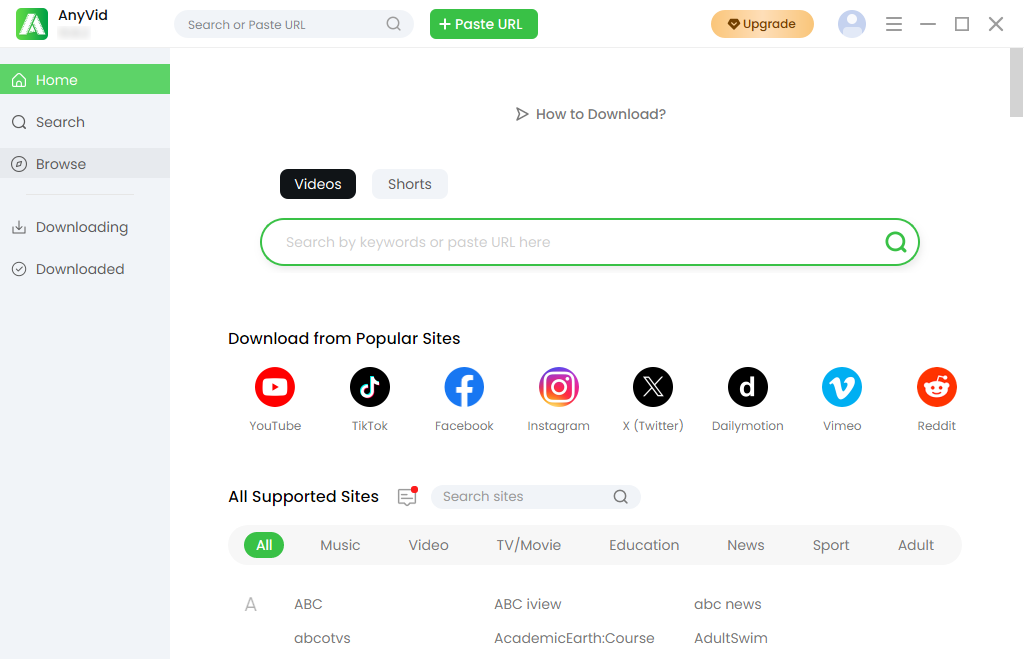Viewport: 1024px width, 659px height.
Task: Focus the Search sites field
Action: tap(536, 496)
